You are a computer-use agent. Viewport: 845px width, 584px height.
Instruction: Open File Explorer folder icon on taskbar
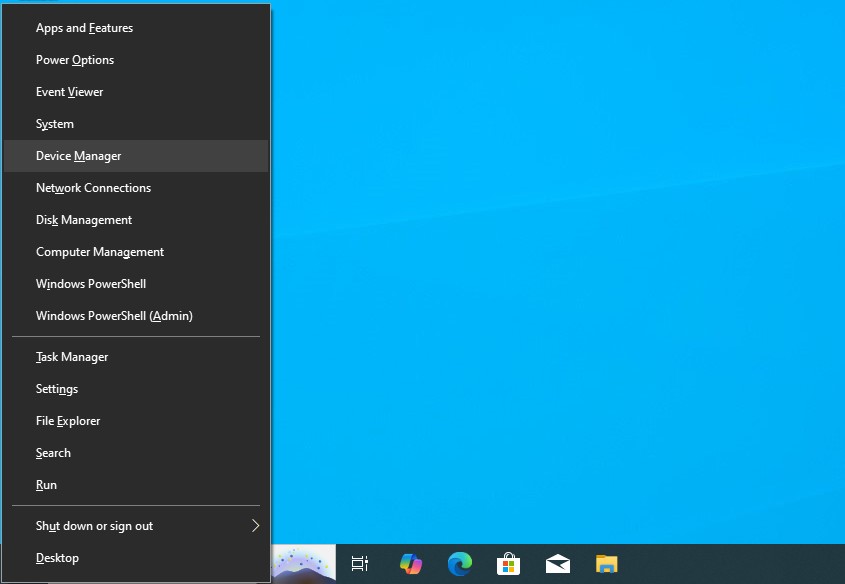click(607, 564)
